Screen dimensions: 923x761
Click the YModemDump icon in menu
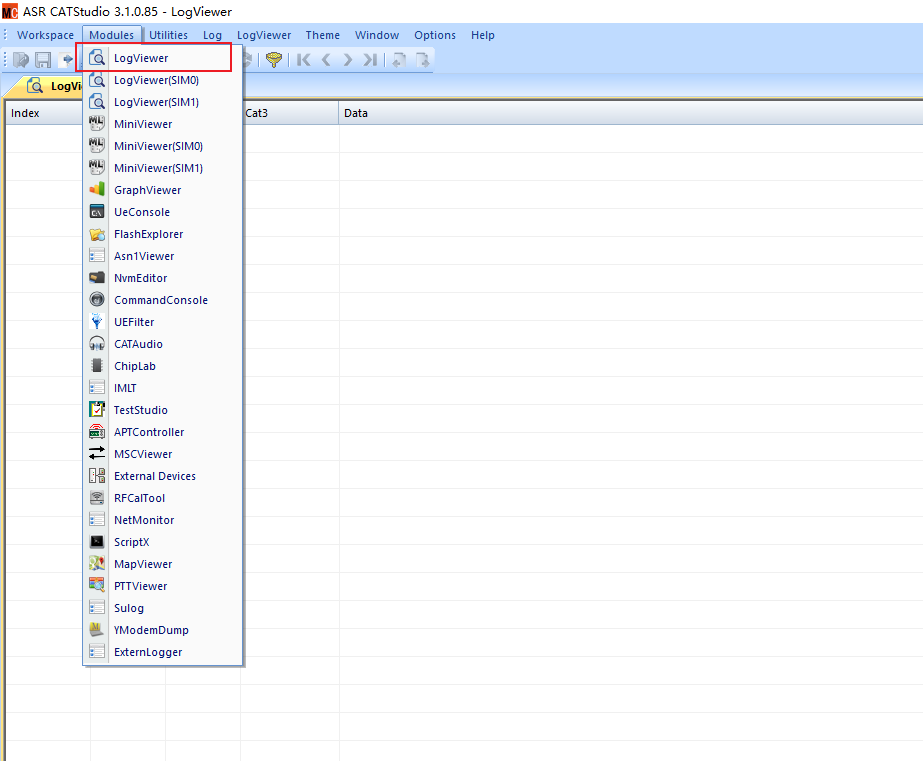(x=97, y=630)
